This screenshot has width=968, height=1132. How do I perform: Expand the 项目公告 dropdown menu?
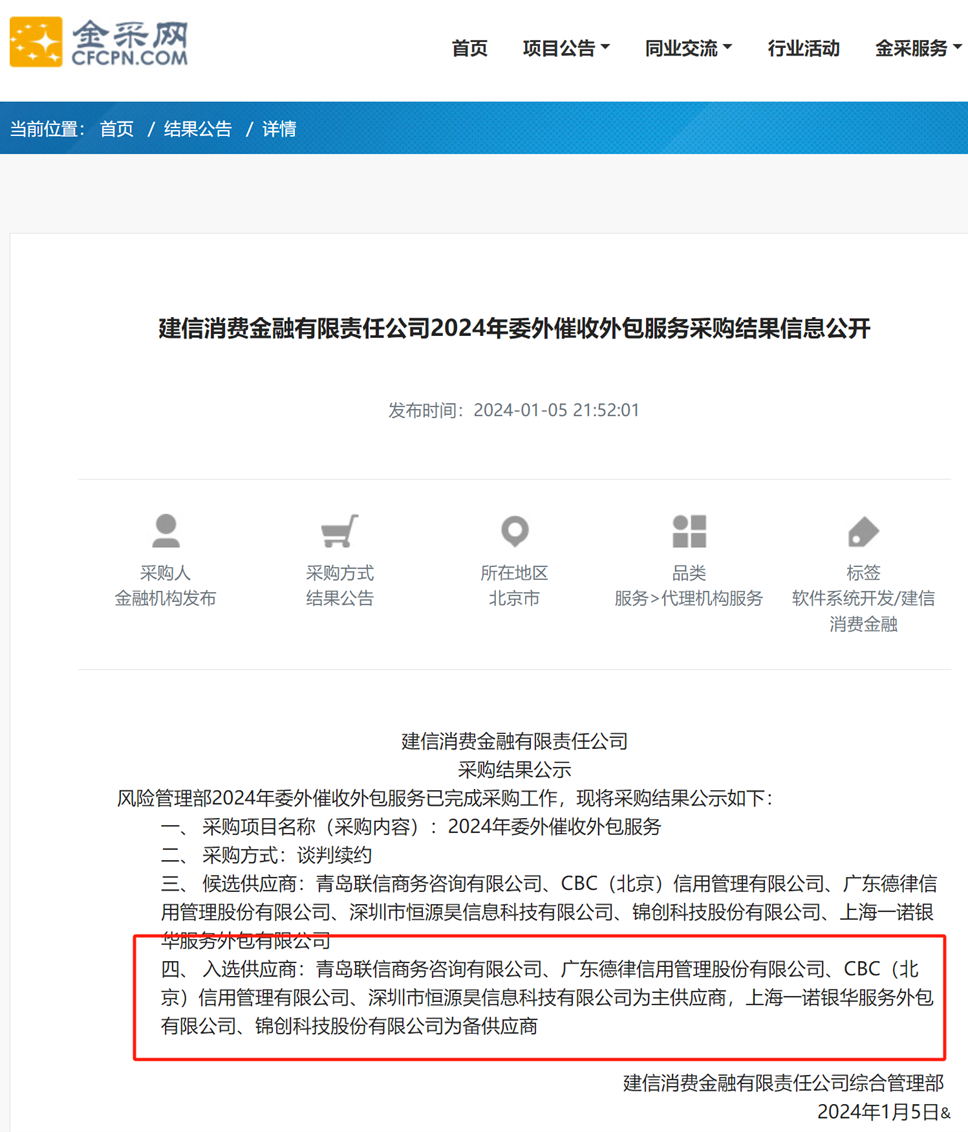pyautogui.click(x=567, y=48)
